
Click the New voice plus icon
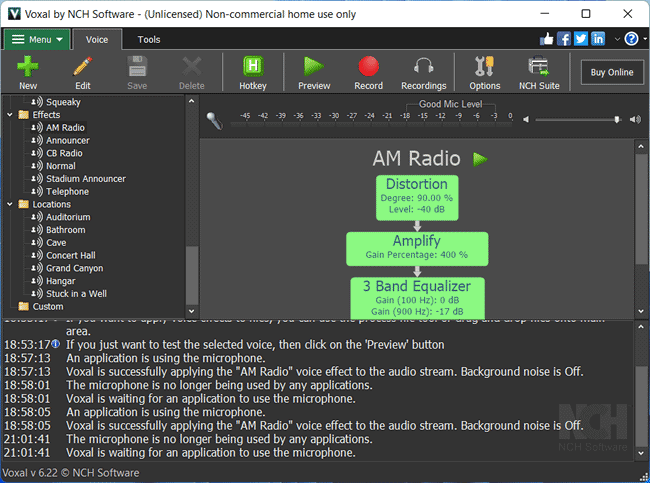tap(28, 66)
